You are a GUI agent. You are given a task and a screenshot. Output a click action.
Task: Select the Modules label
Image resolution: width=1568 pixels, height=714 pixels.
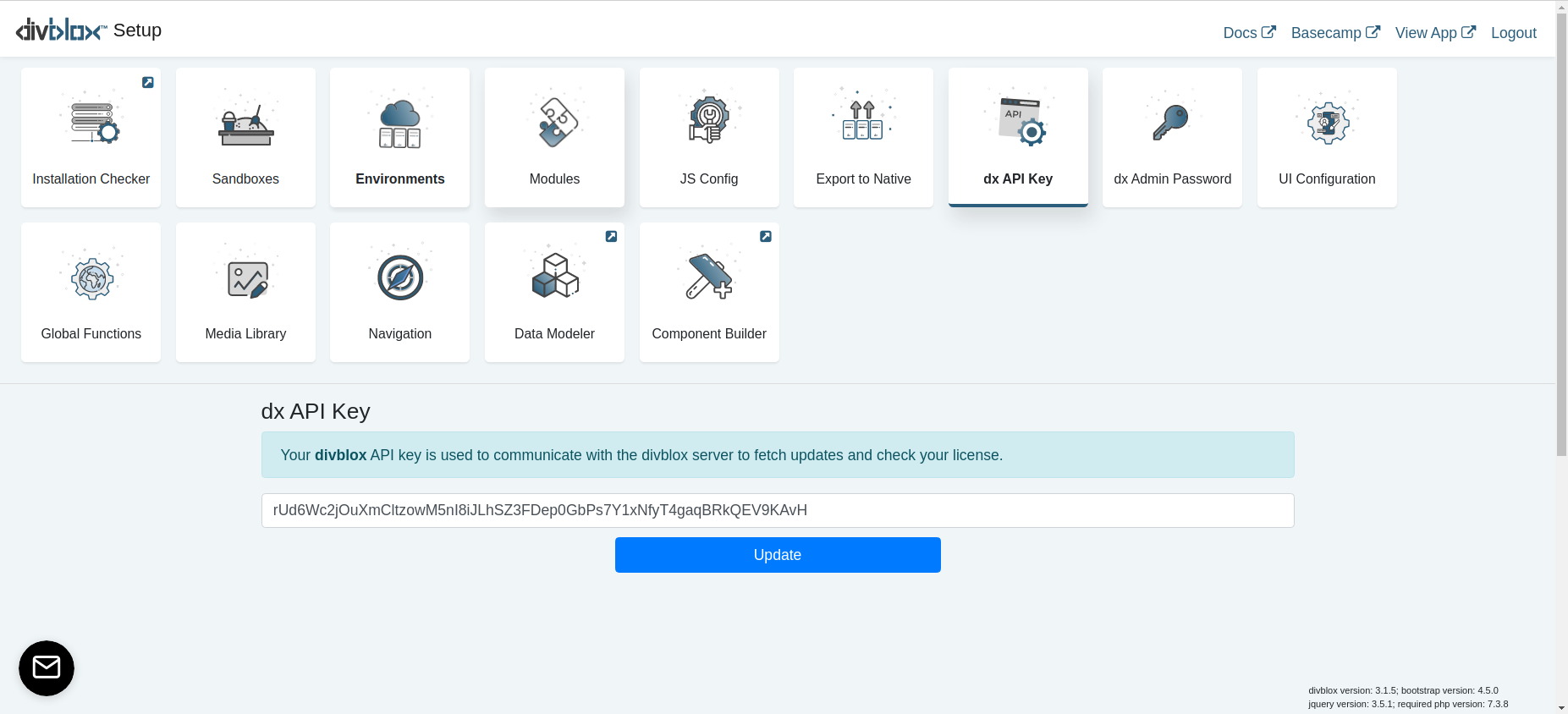coord(554,179)
